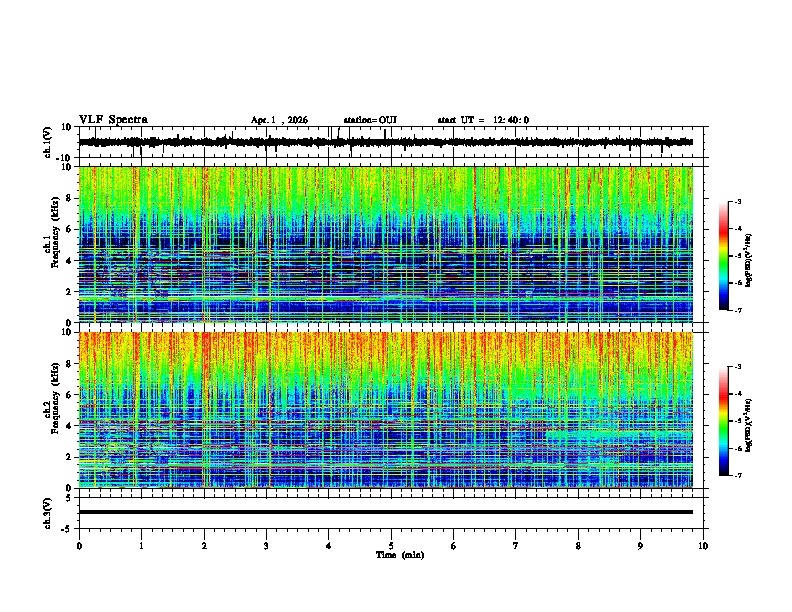Click time-axis tick label "6"
792x612 pixels.
(454, 546)
